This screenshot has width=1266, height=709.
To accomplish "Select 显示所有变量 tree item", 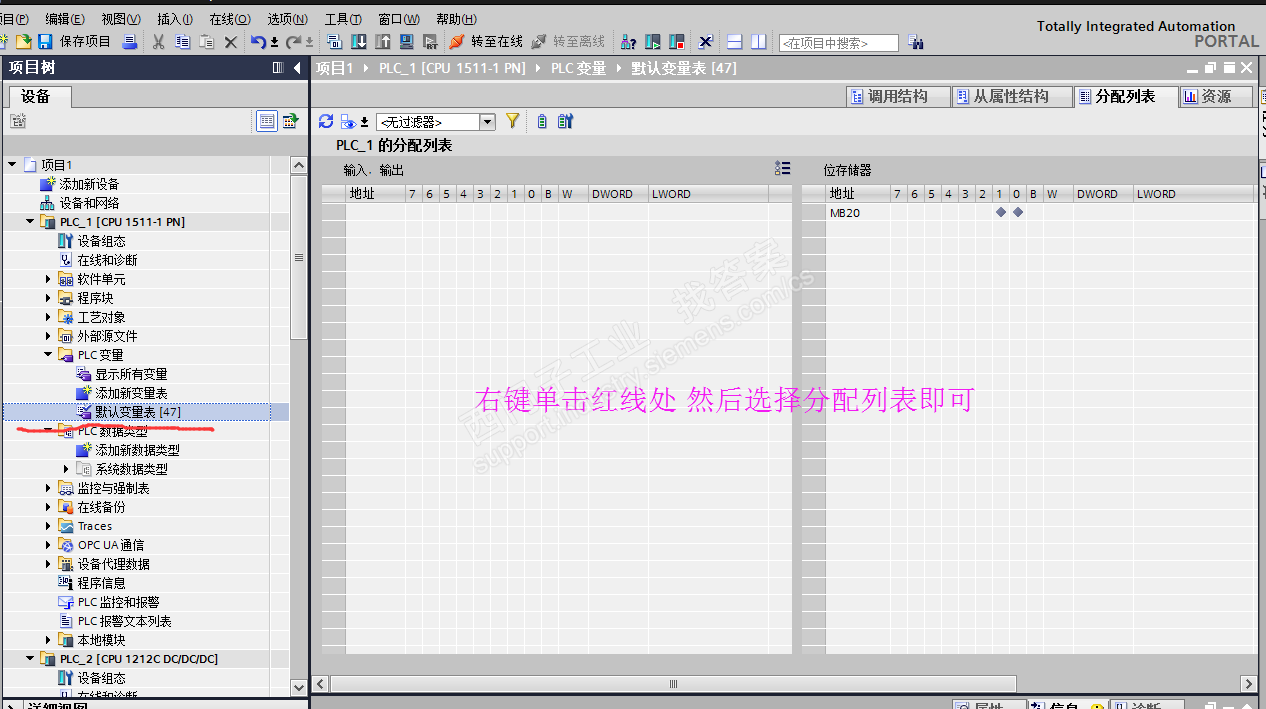I will click(x=131, y=374).
